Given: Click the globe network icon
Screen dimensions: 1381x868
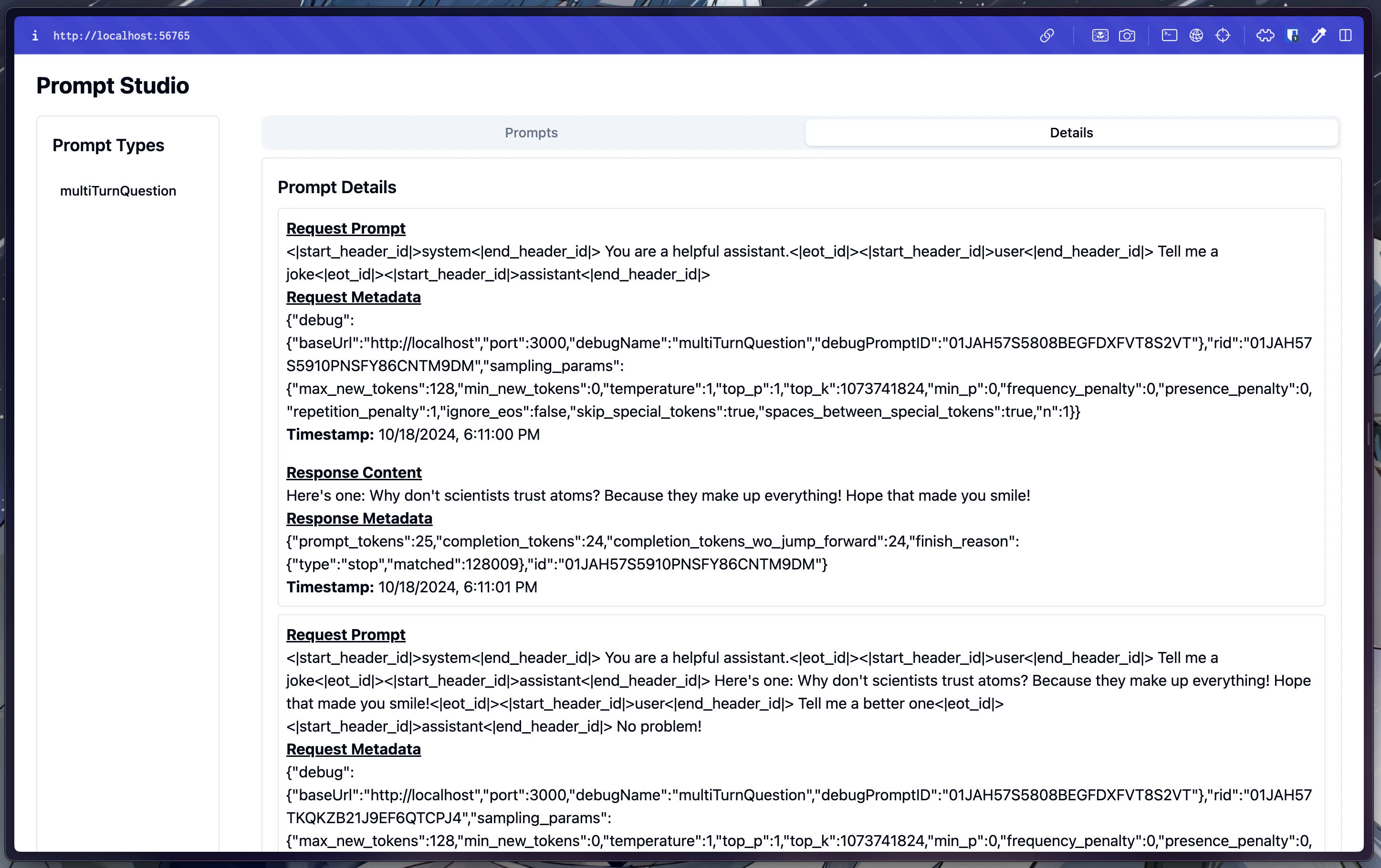Looking at the screenshot, I should click(1196, 36).
